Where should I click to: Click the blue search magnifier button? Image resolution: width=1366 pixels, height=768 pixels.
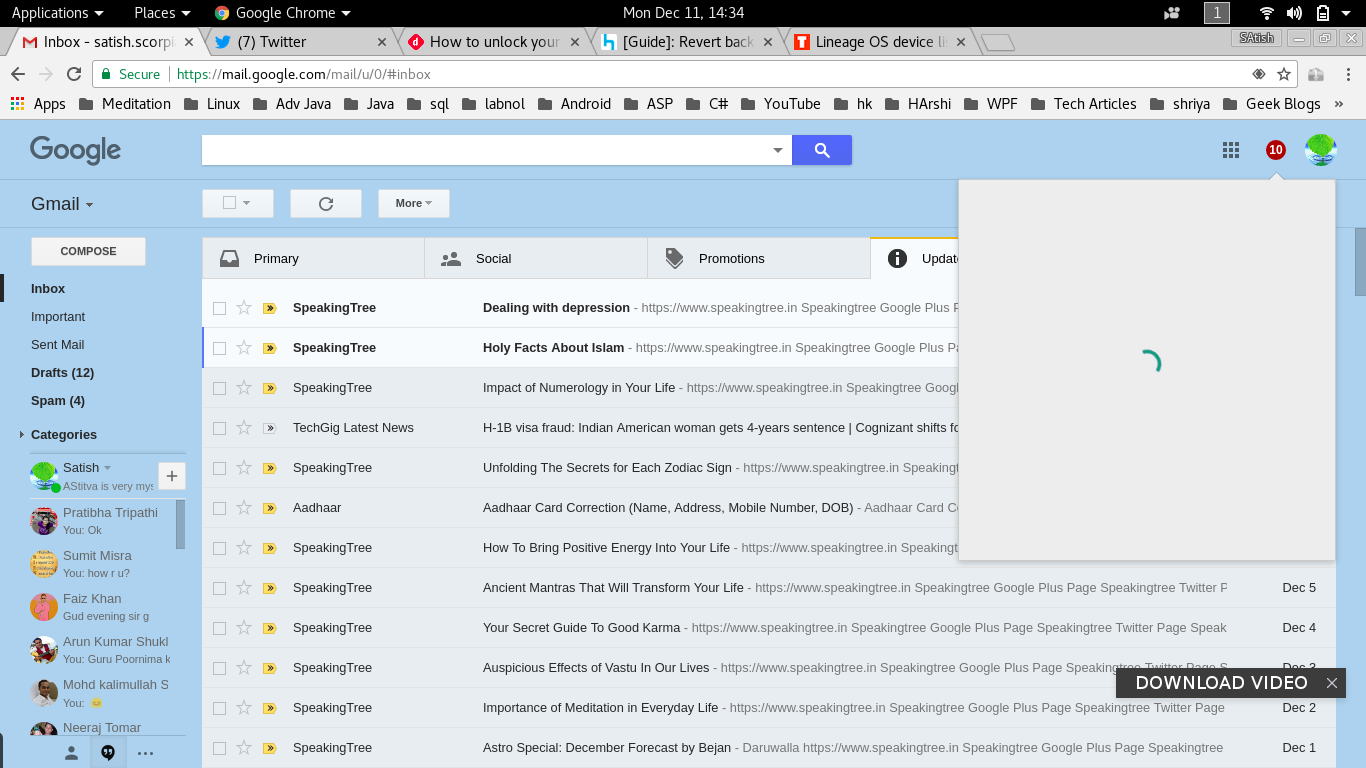[822, 150]
